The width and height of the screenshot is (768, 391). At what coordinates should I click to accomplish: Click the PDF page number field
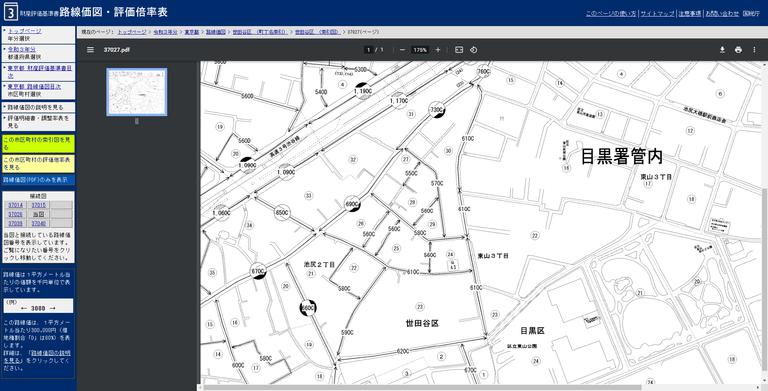click(367, 49)
